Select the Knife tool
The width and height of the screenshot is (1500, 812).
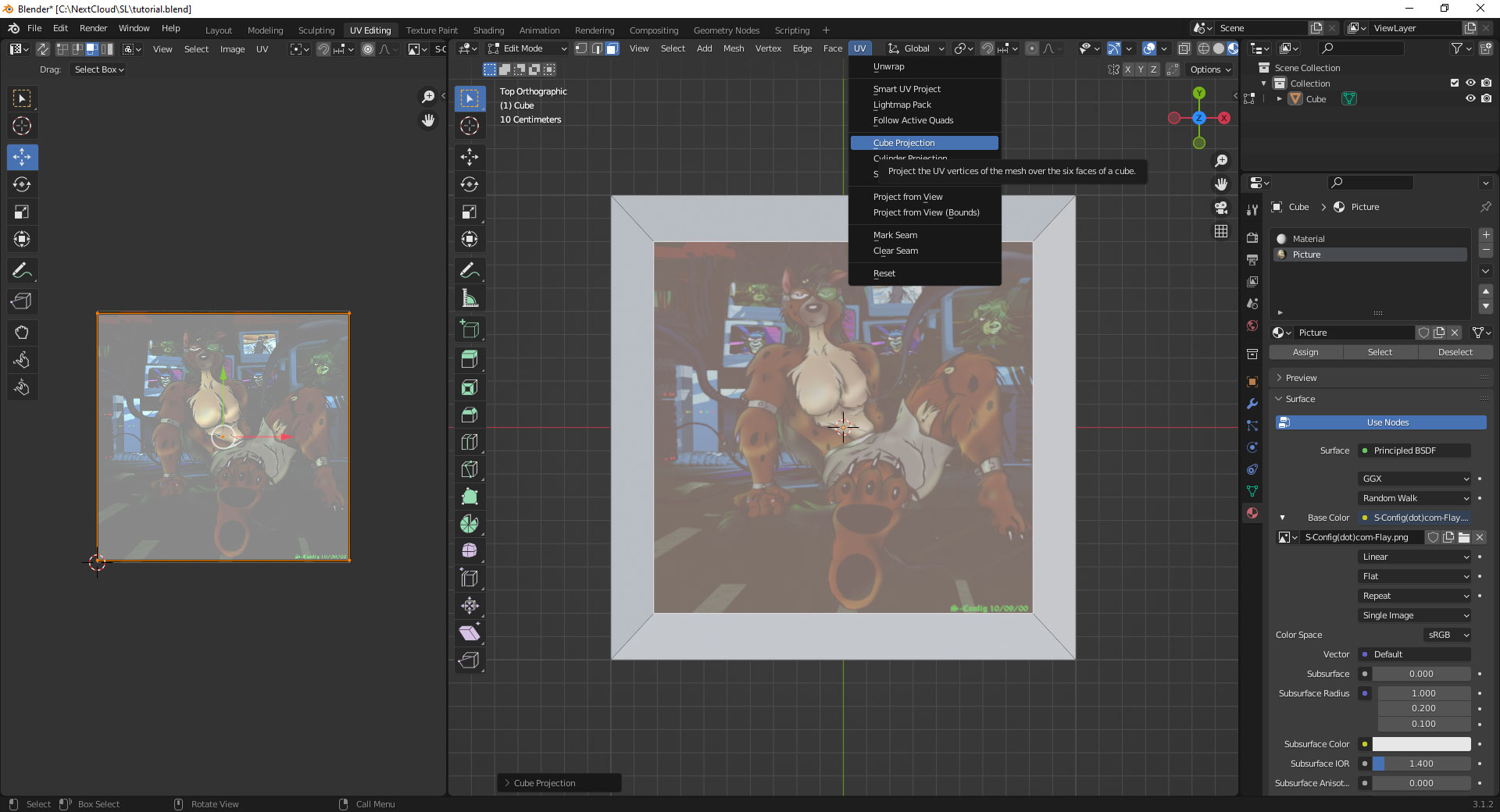pos(470,469)
